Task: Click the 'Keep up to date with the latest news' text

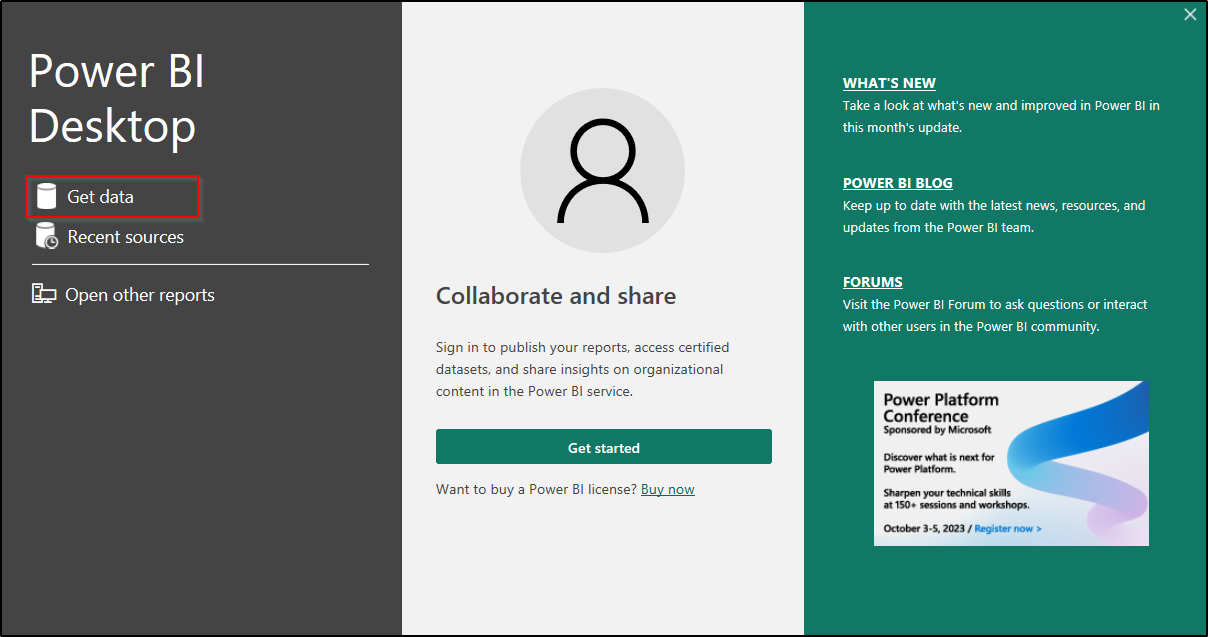Action: click(x=994, y=216)
